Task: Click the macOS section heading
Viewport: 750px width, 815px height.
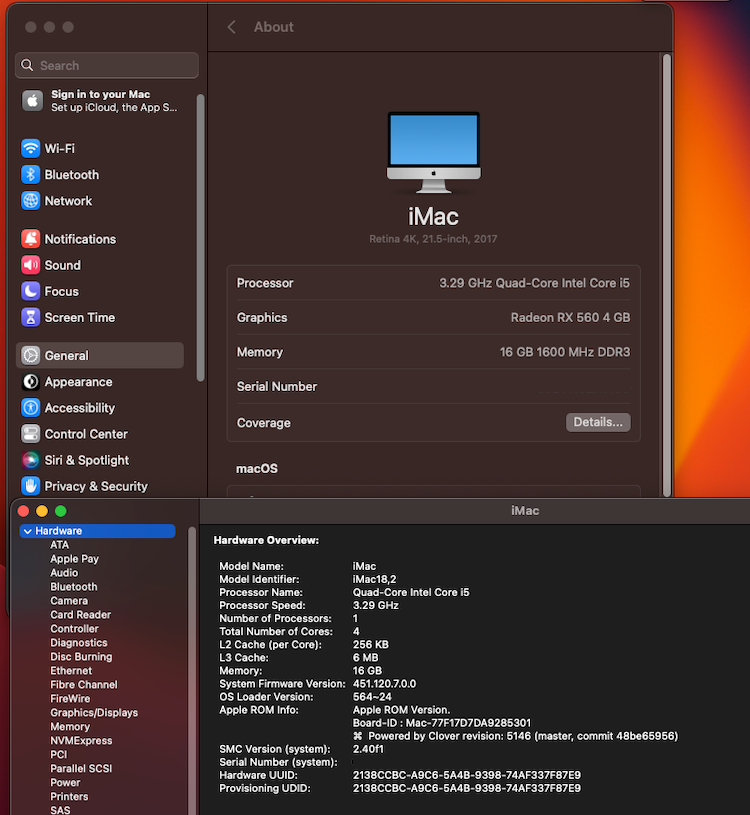Action: point(257,469)
